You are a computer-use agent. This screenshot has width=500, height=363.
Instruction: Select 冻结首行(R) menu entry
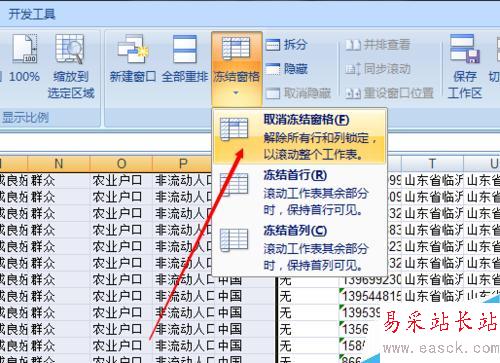(299, 192)
